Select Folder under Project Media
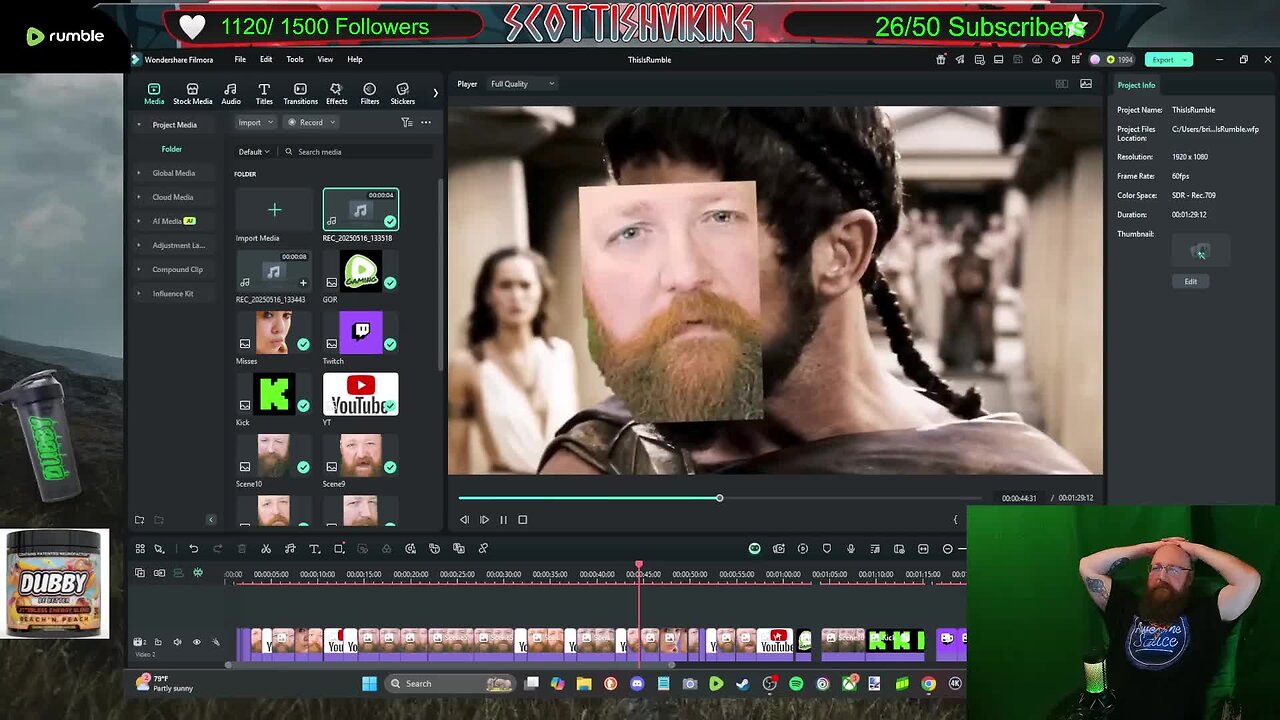Viewport: 1280px width, 720px height. 172,149
